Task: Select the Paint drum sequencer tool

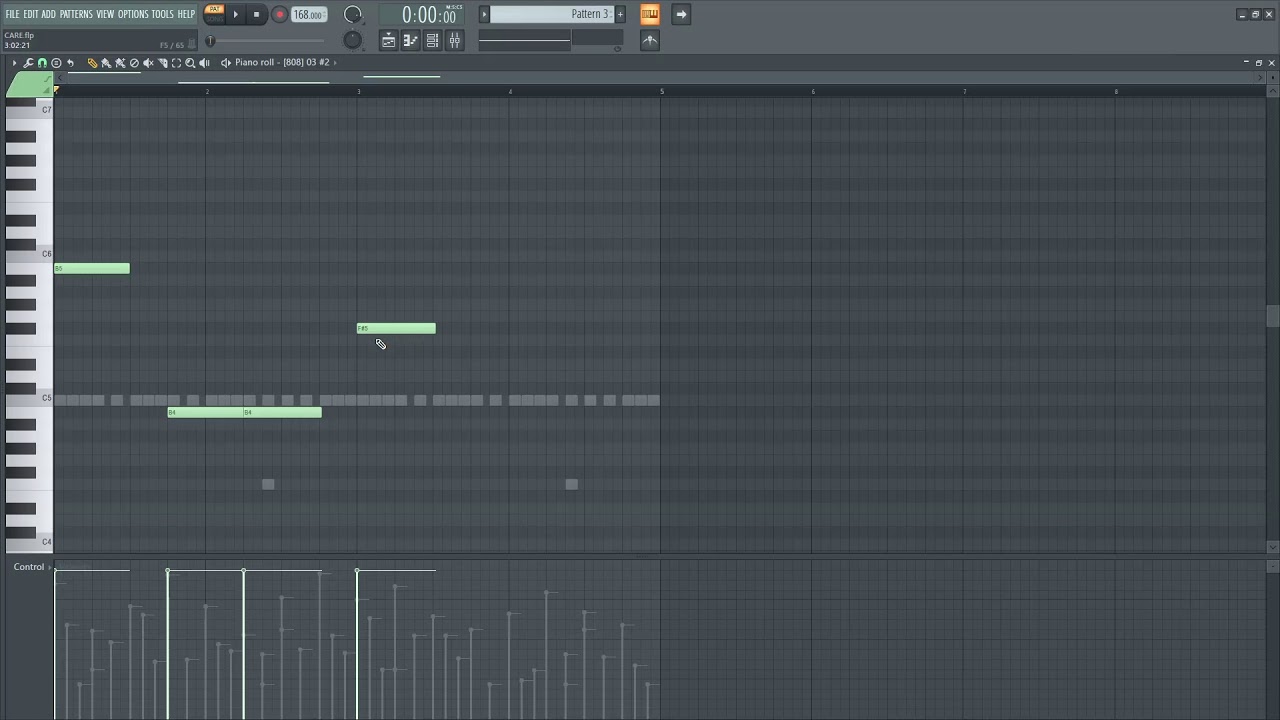Action: (x=120, y=63)
